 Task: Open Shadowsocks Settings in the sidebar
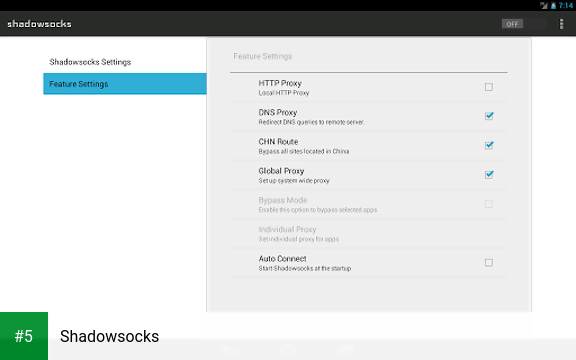tap(125, 62)
